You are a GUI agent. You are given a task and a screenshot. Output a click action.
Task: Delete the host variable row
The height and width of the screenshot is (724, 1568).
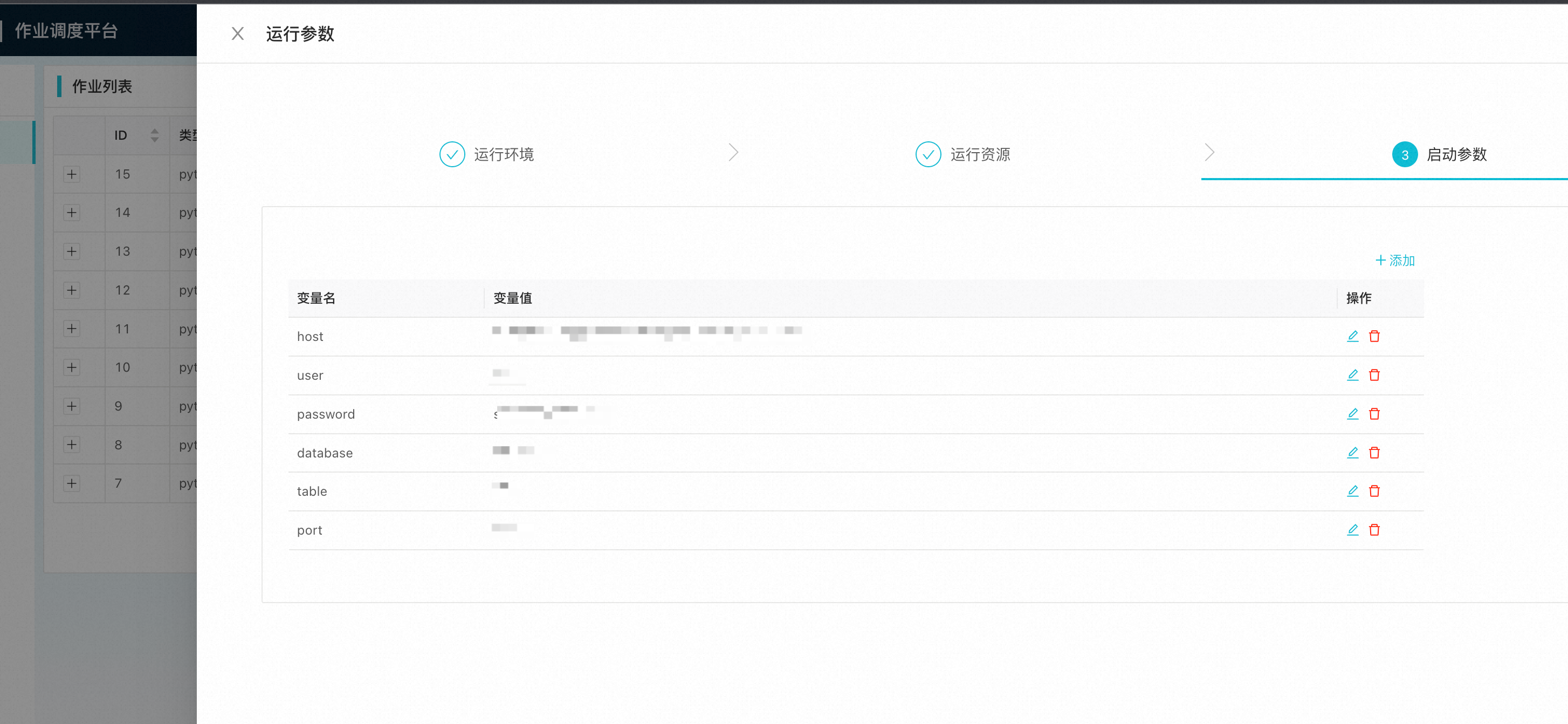[1374, 336]
